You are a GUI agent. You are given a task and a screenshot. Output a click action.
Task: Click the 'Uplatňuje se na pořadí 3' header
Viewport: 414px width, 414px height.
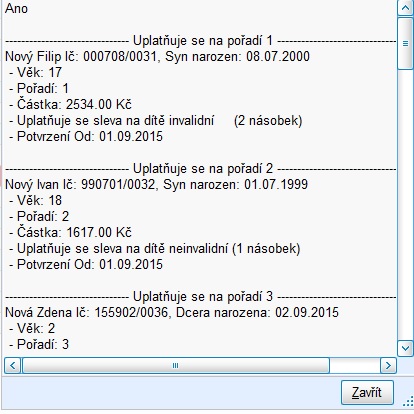tap(203, 296)
